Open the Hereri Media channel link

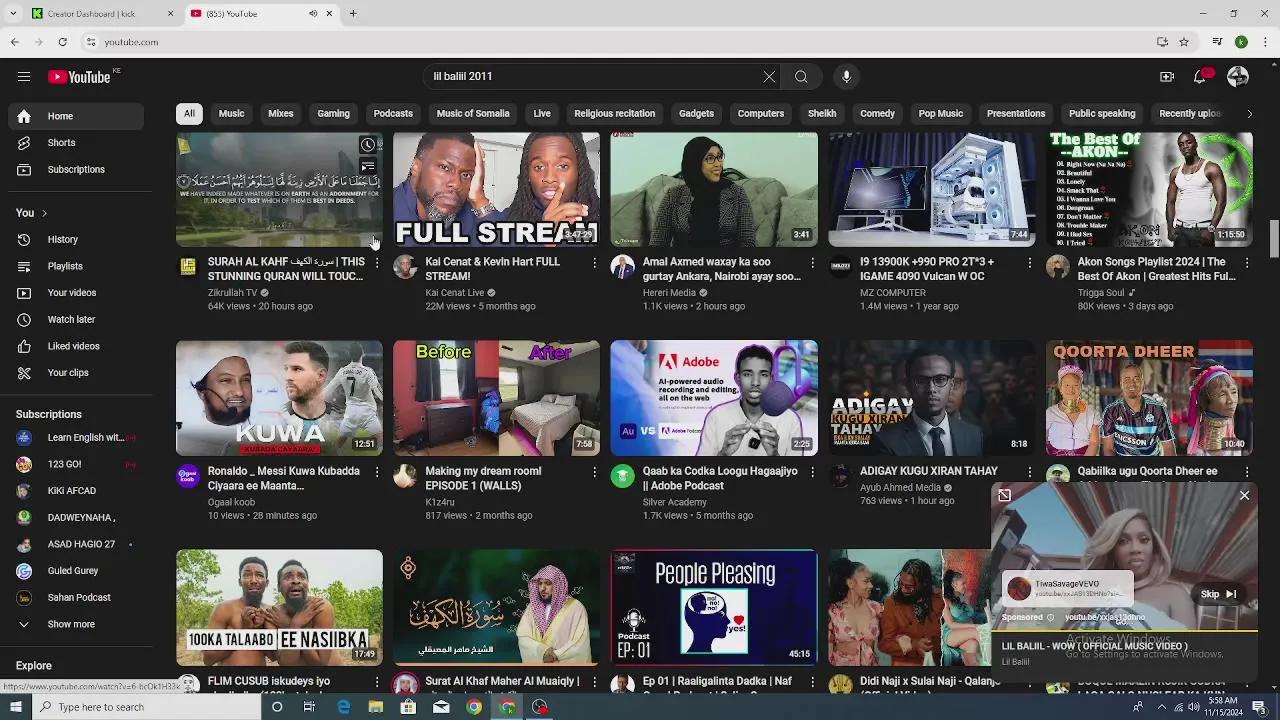669,293
